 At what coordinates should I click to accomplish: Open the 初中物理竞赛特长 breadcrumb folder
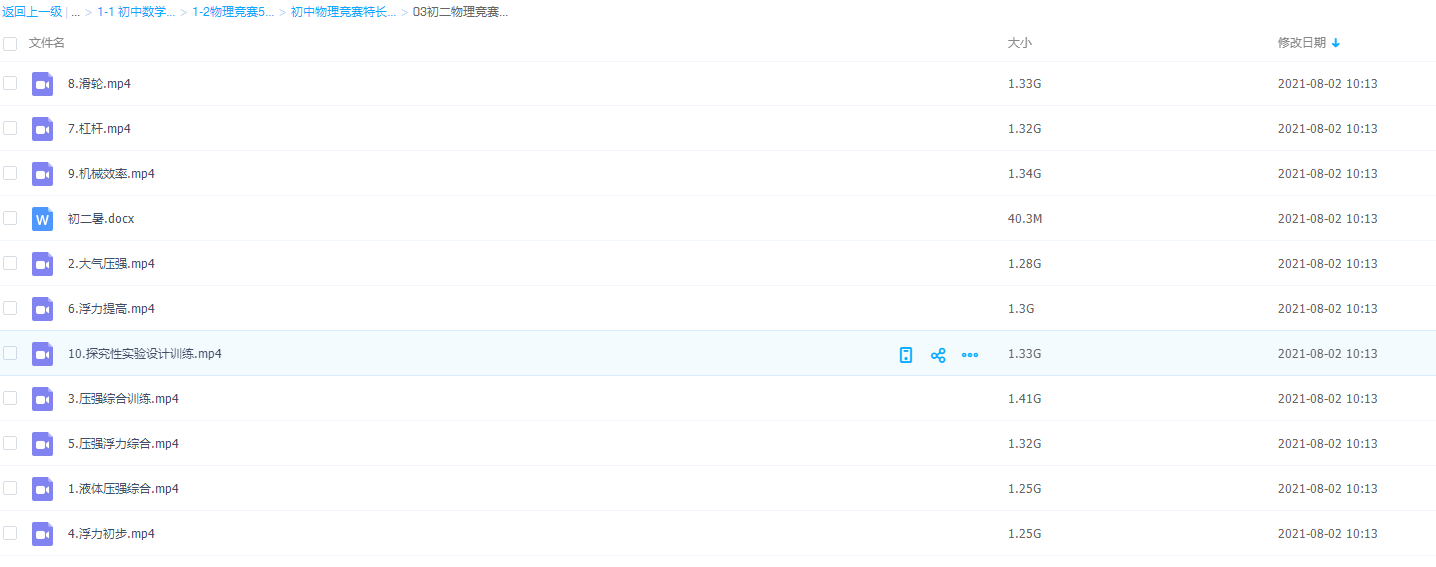tap(343, 12)
